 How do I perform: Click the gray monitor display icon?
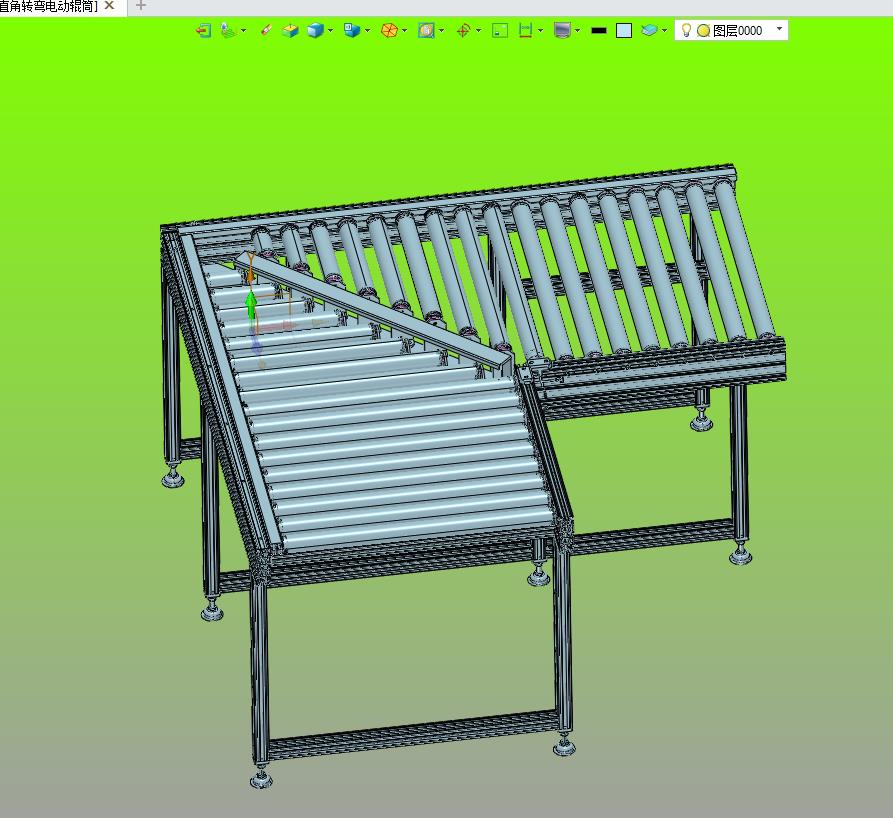click(562, 30)
